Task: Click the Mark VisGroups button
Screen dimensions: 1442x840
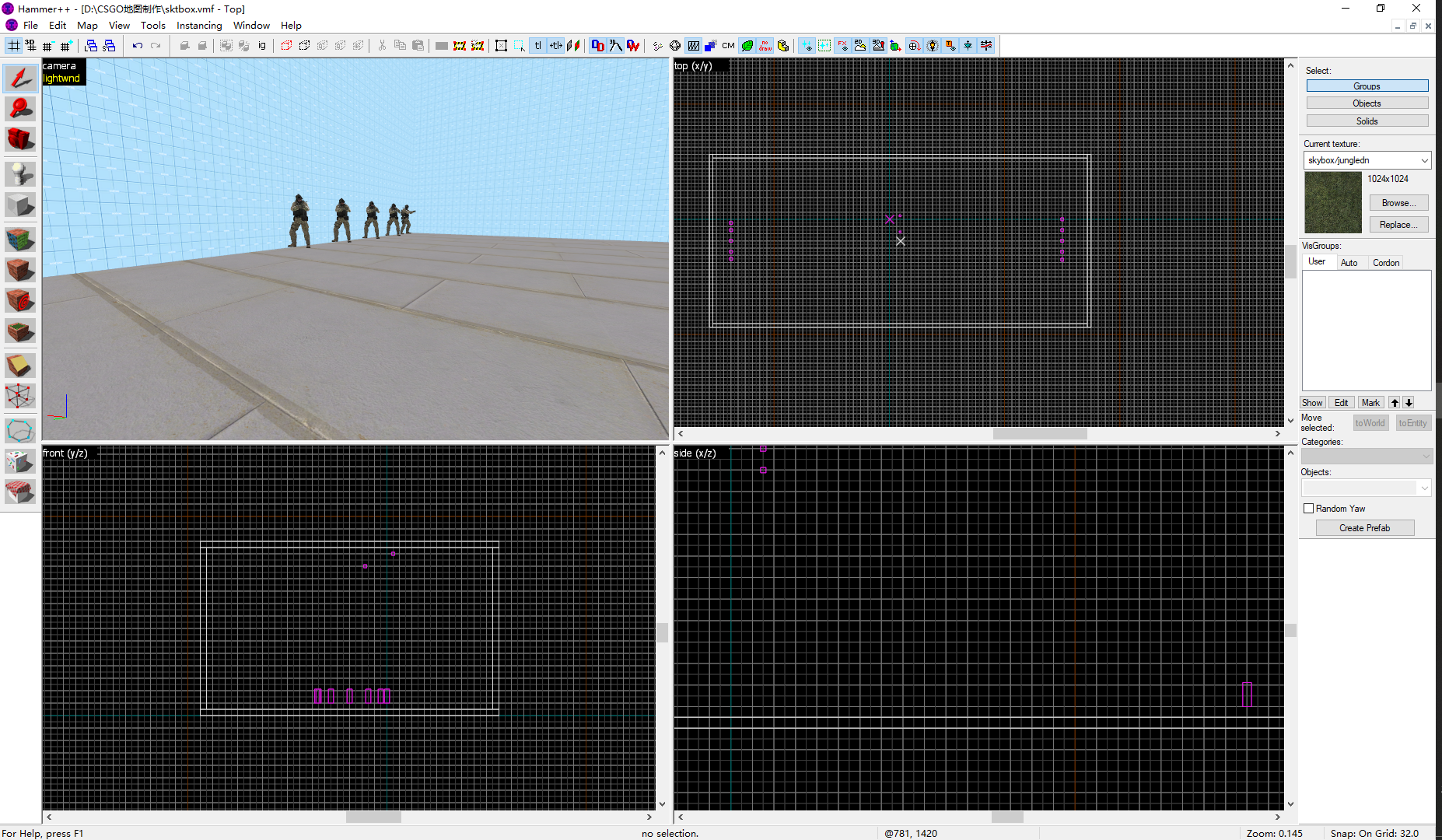Action: click(x=1370, y=403)
